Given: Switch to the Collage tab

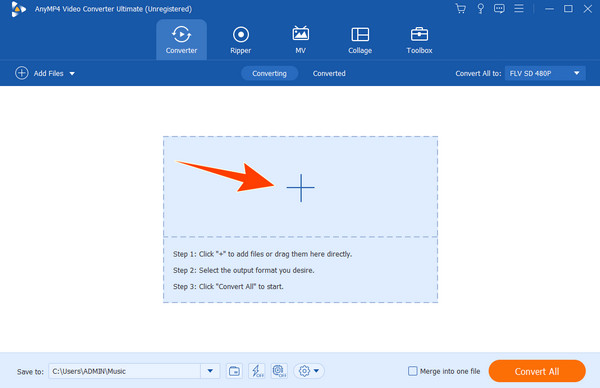Looking at the screenshot, I should coord(360,40).
